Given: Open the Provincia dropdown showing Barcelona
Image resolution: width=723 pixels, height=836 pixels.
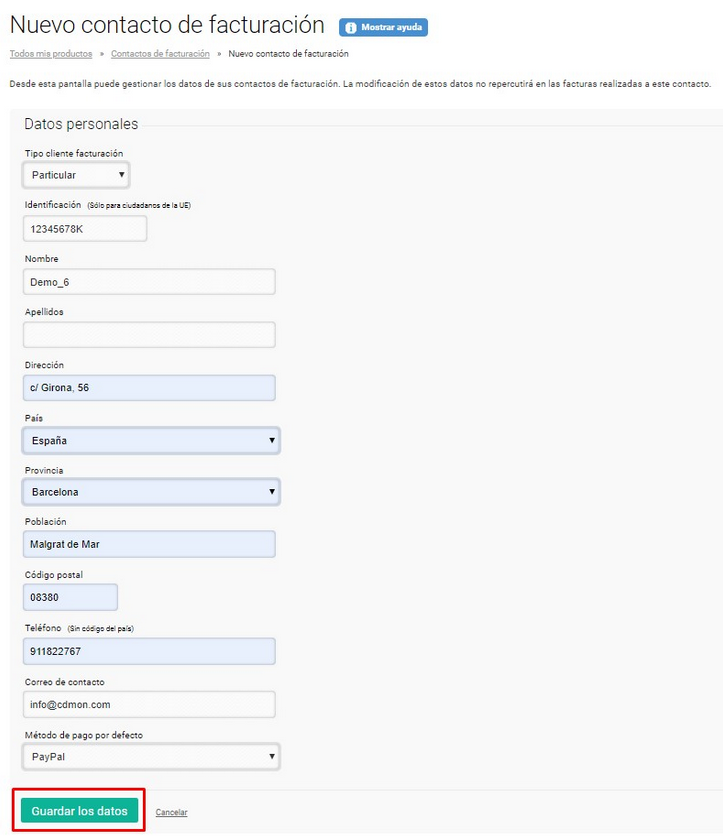Looking at the screenshot, I should [151, 492].
